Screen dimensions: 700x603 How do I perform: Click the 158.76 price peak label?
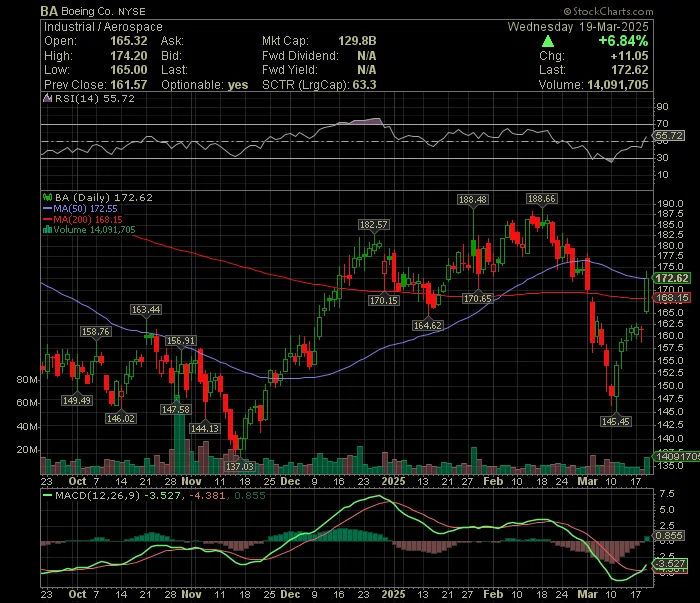[x=96, y=331]
